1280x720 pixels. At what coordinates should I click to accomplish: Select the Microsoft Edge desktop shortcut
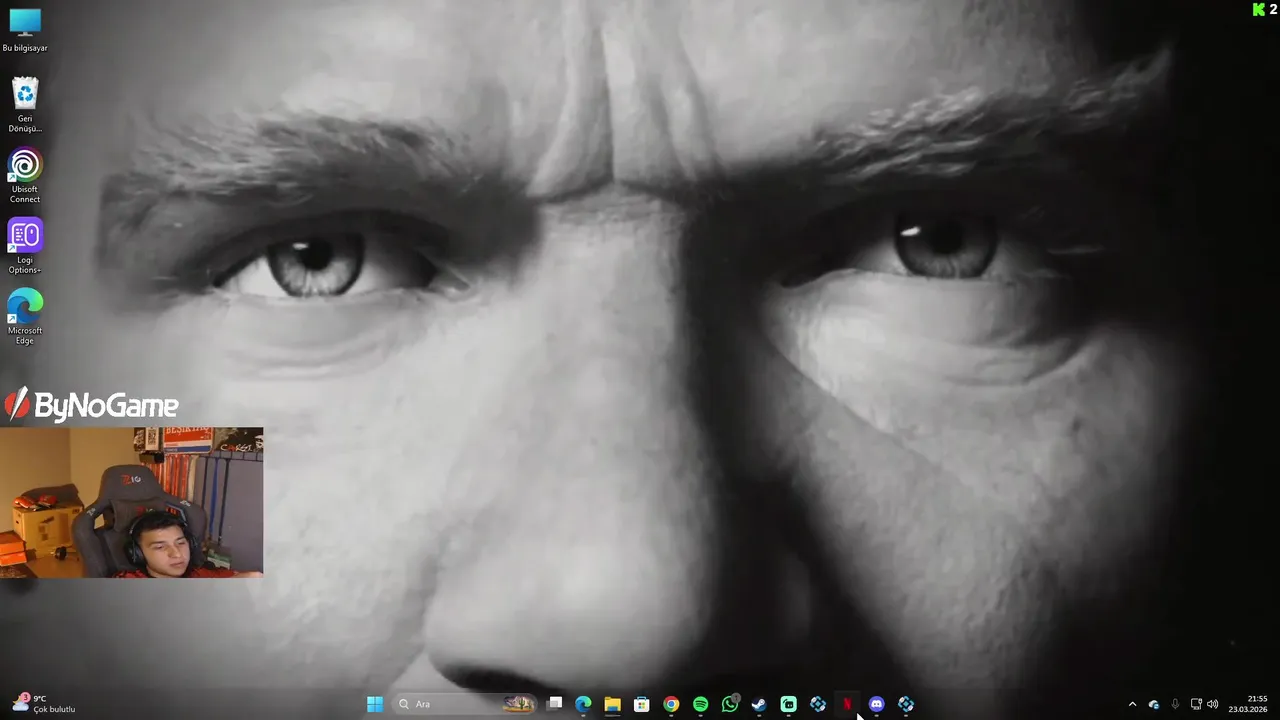pos(25,317)
